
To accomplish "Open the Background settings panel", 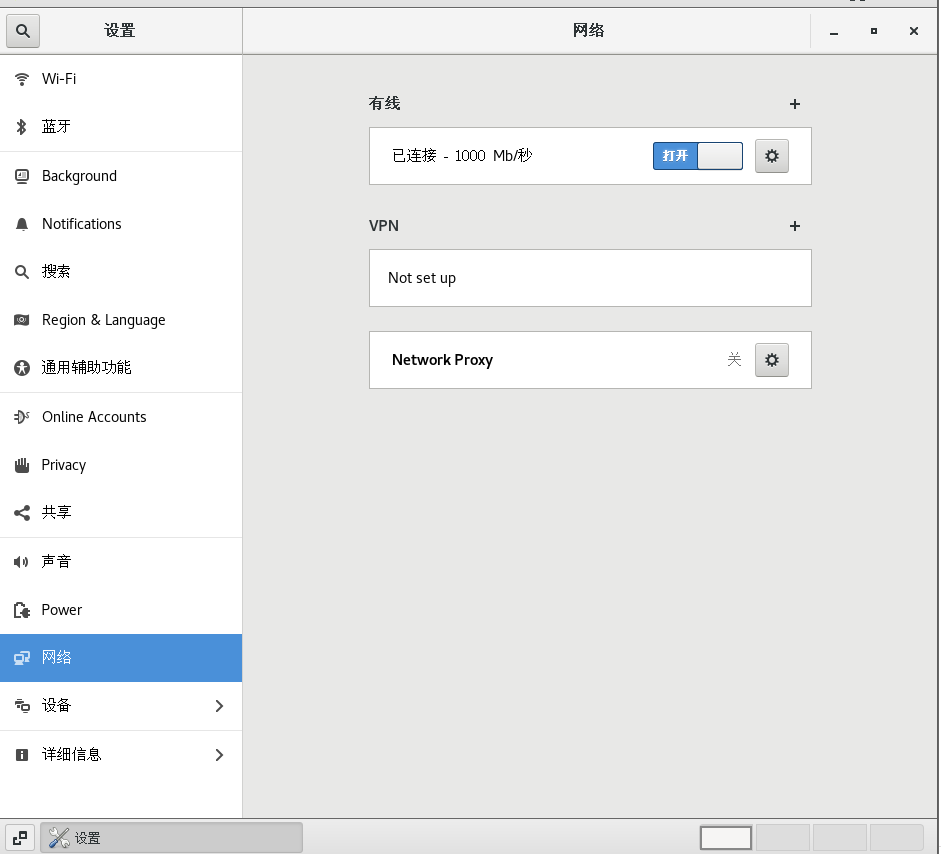I will click(x=121, y=176).
